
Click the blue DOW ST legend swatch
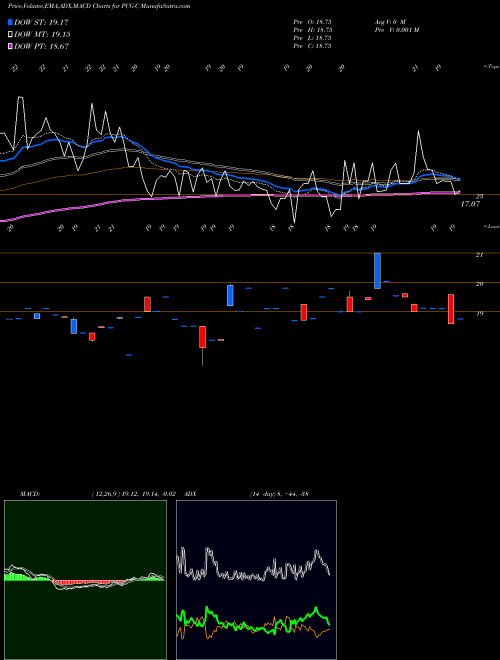(x=10, y=22)
